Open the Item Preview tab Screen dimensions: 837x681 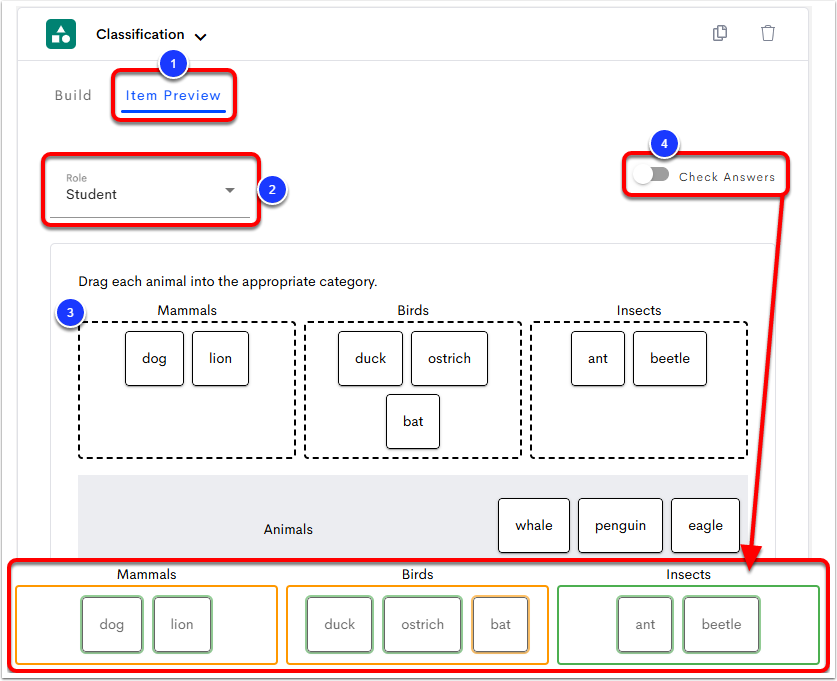[x=173, y=96]
